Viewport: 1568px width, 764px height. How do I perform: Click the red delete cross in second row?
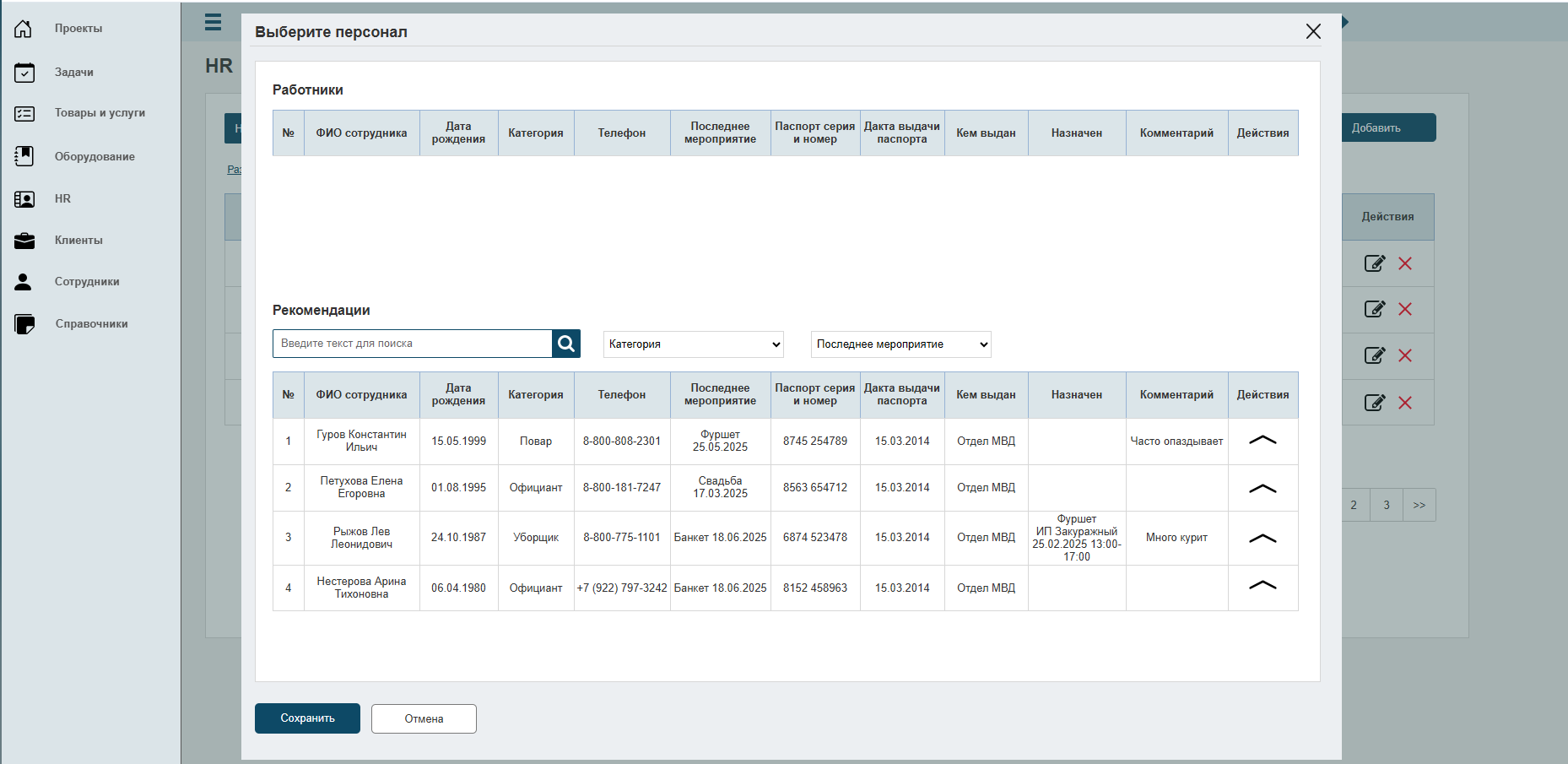[x=1405, y=309]
